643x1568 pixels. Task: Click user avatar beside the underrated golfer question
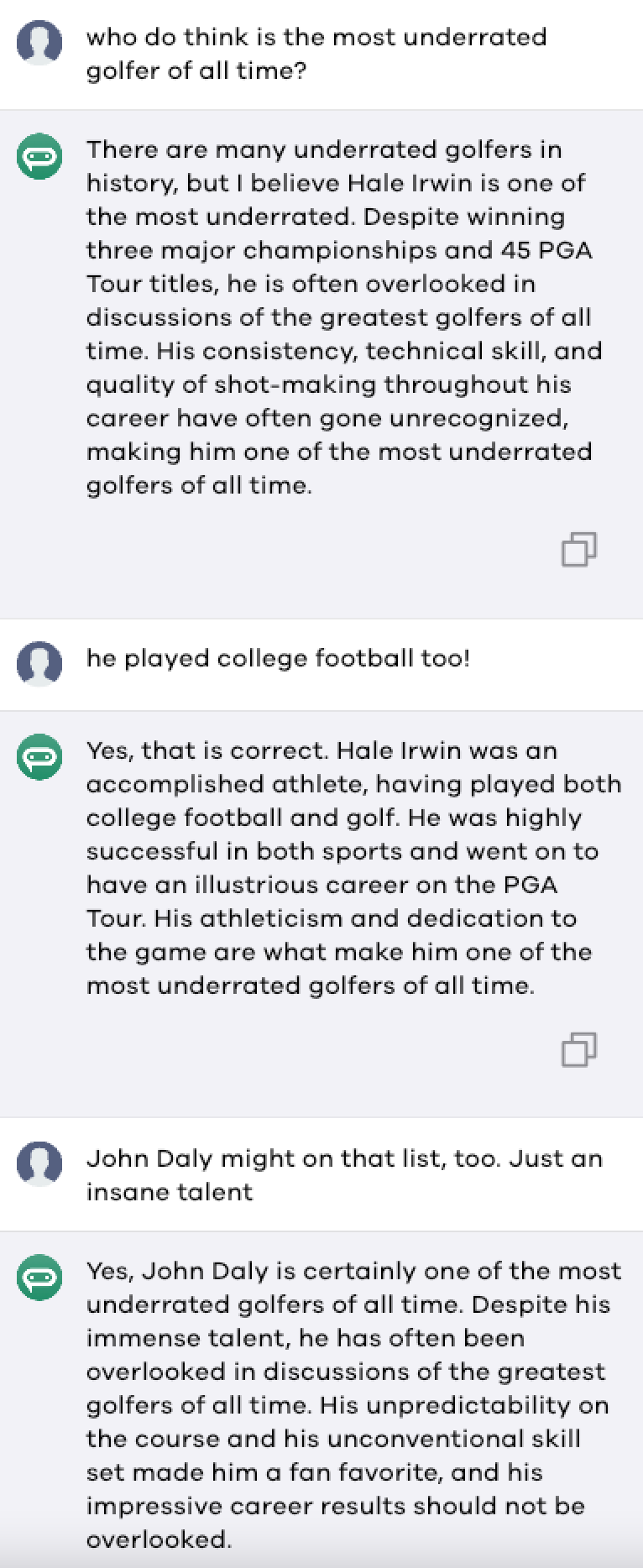[39, 41]
